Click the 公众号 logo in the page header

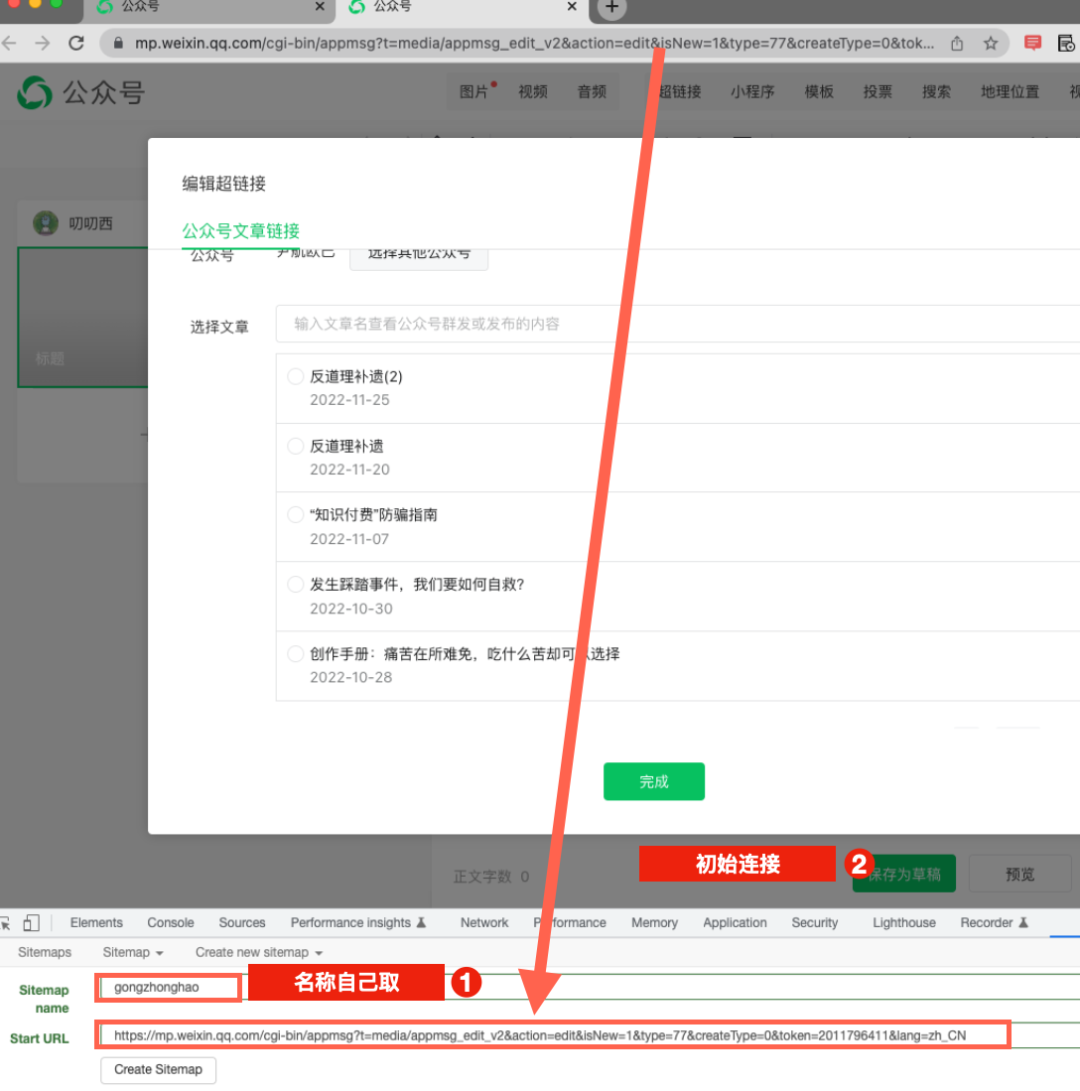pyautogui.click(x=81, y=93)
